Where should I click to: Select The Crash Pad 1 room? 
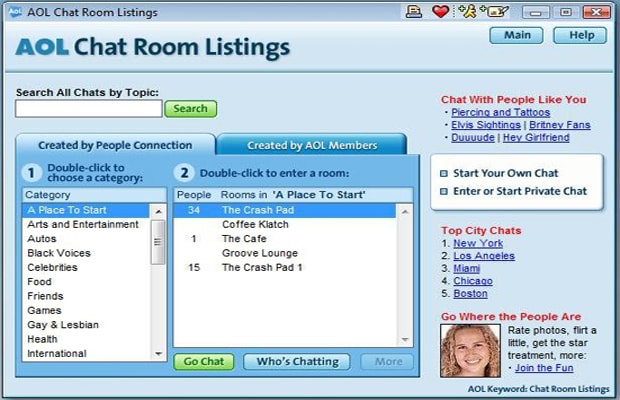tap(285, 268)
